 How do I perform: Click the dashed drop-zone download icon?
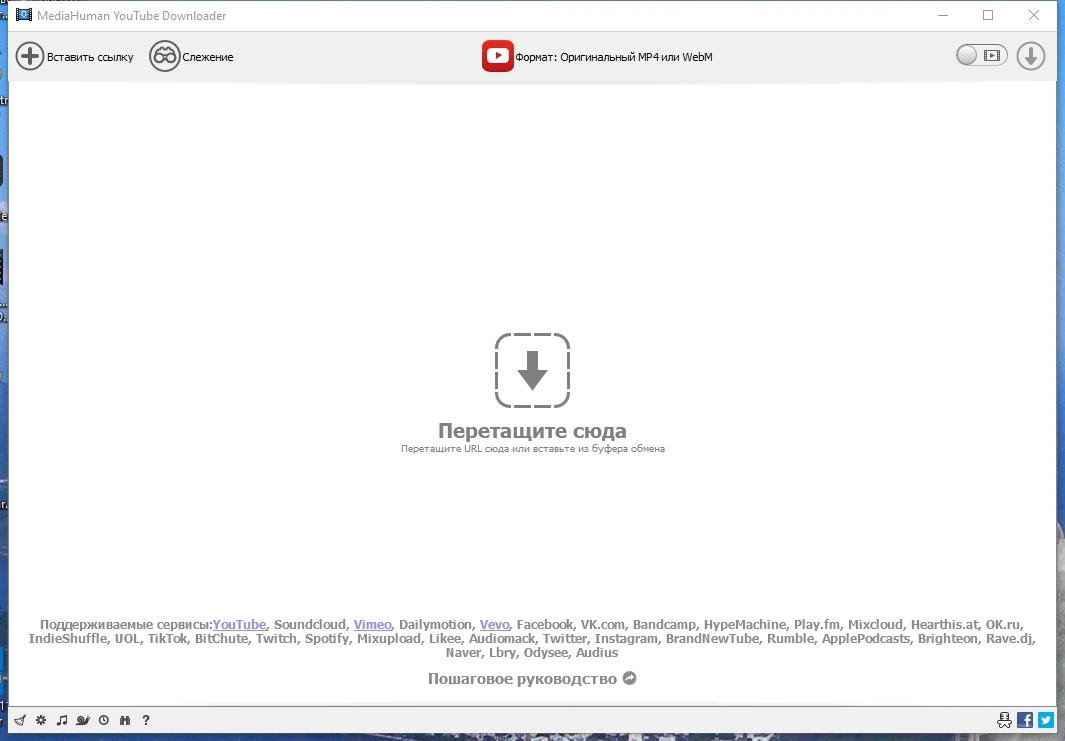coord(532,370)
